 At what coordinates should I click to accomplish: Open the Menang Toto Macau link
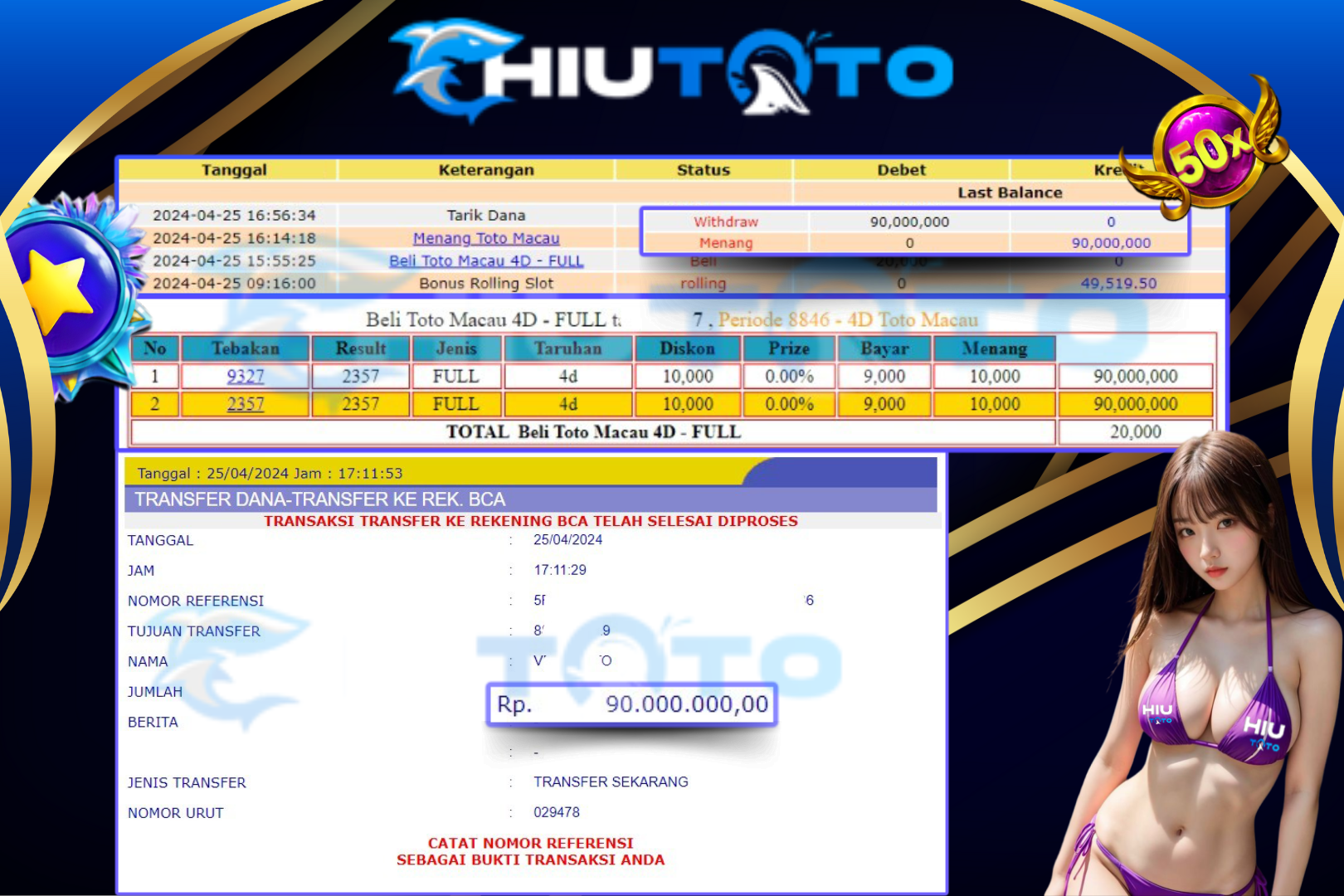coord(486,238)
